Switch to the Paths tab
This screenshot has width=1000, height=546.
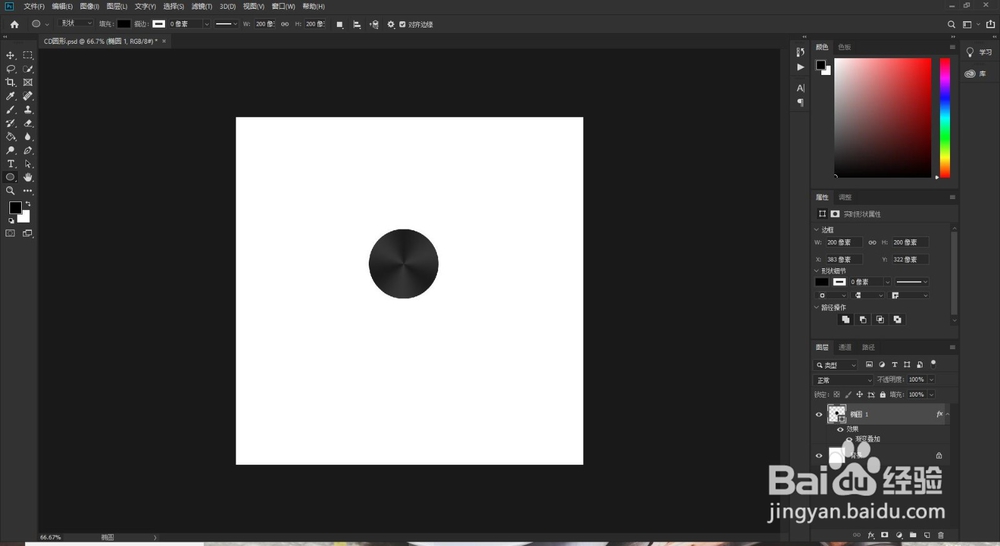coord(869,348)
